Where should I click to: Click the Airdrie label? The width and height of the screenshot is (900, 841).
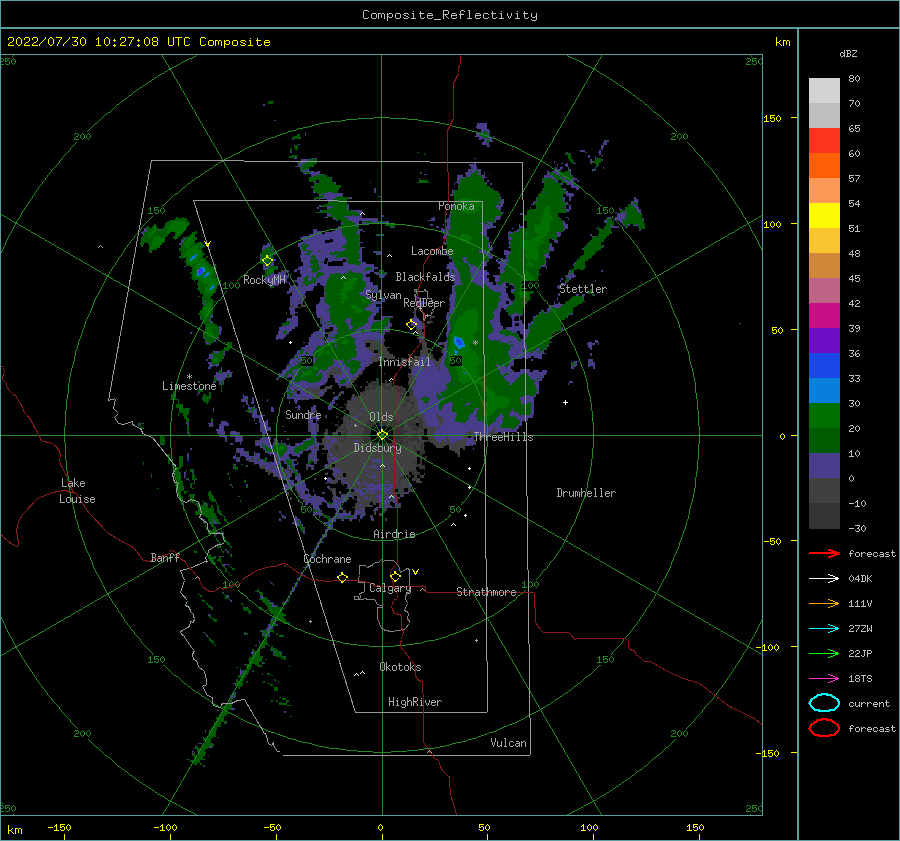tap(394, 534)
